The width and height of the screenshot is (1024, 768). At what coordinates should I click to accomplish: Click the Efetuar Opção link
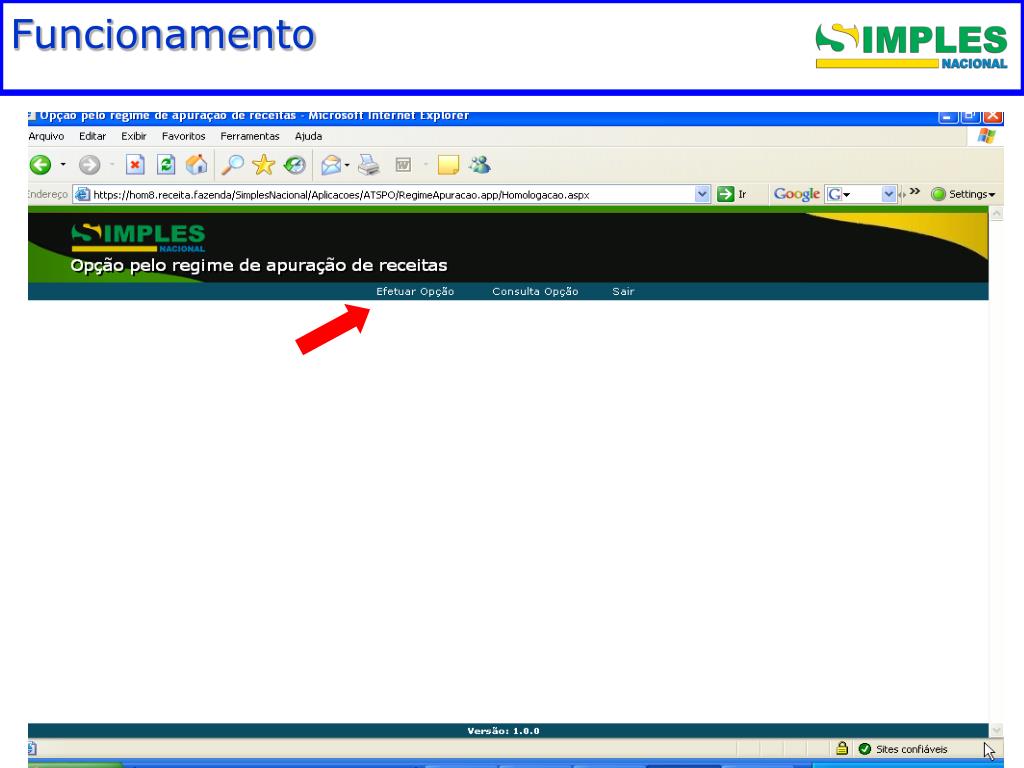[x=415, y=291]
